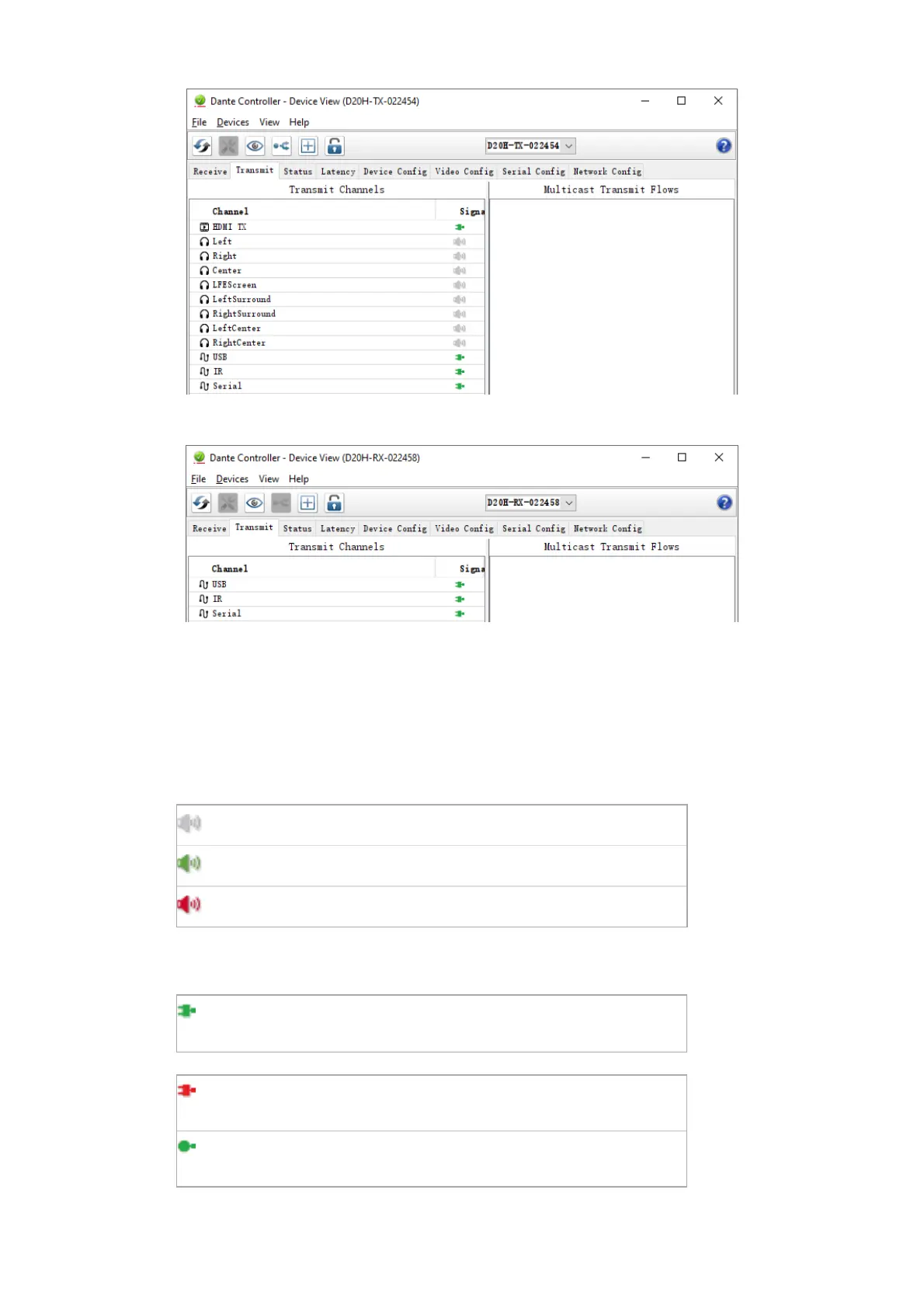Select the Right channel row
This screenshot has height=1308, width=924.
[337, 256]
